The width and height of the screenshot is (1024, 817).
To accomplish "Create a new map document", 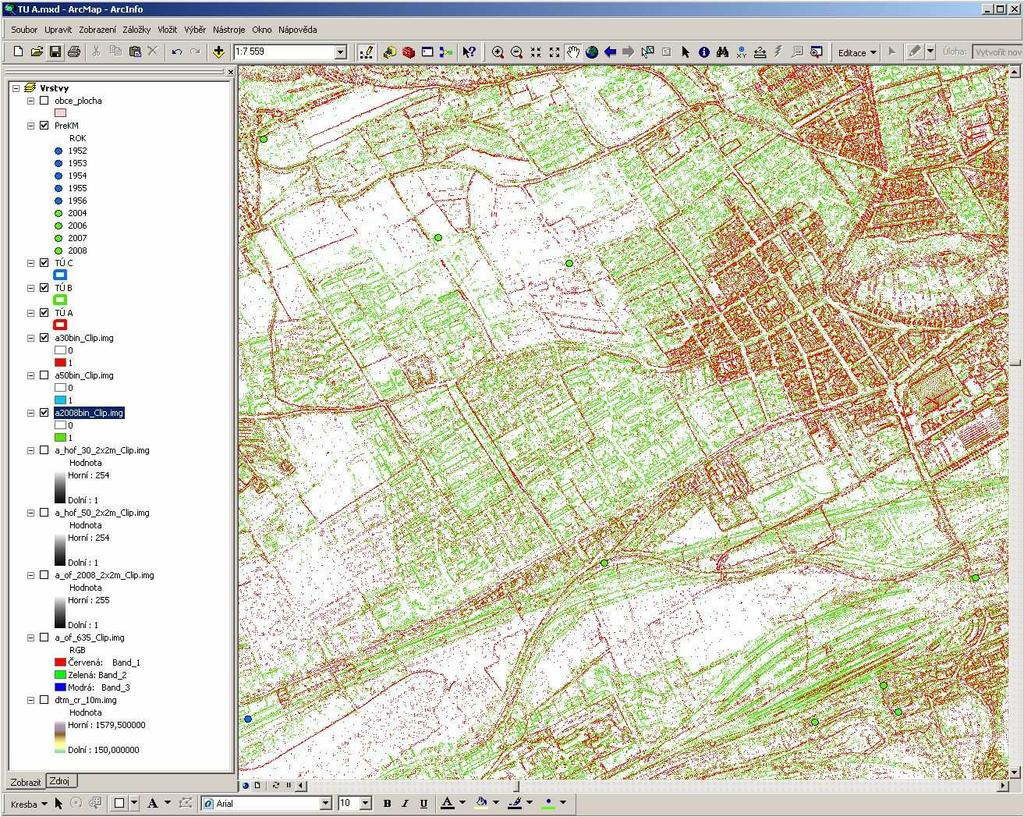I will pos(18,52).
